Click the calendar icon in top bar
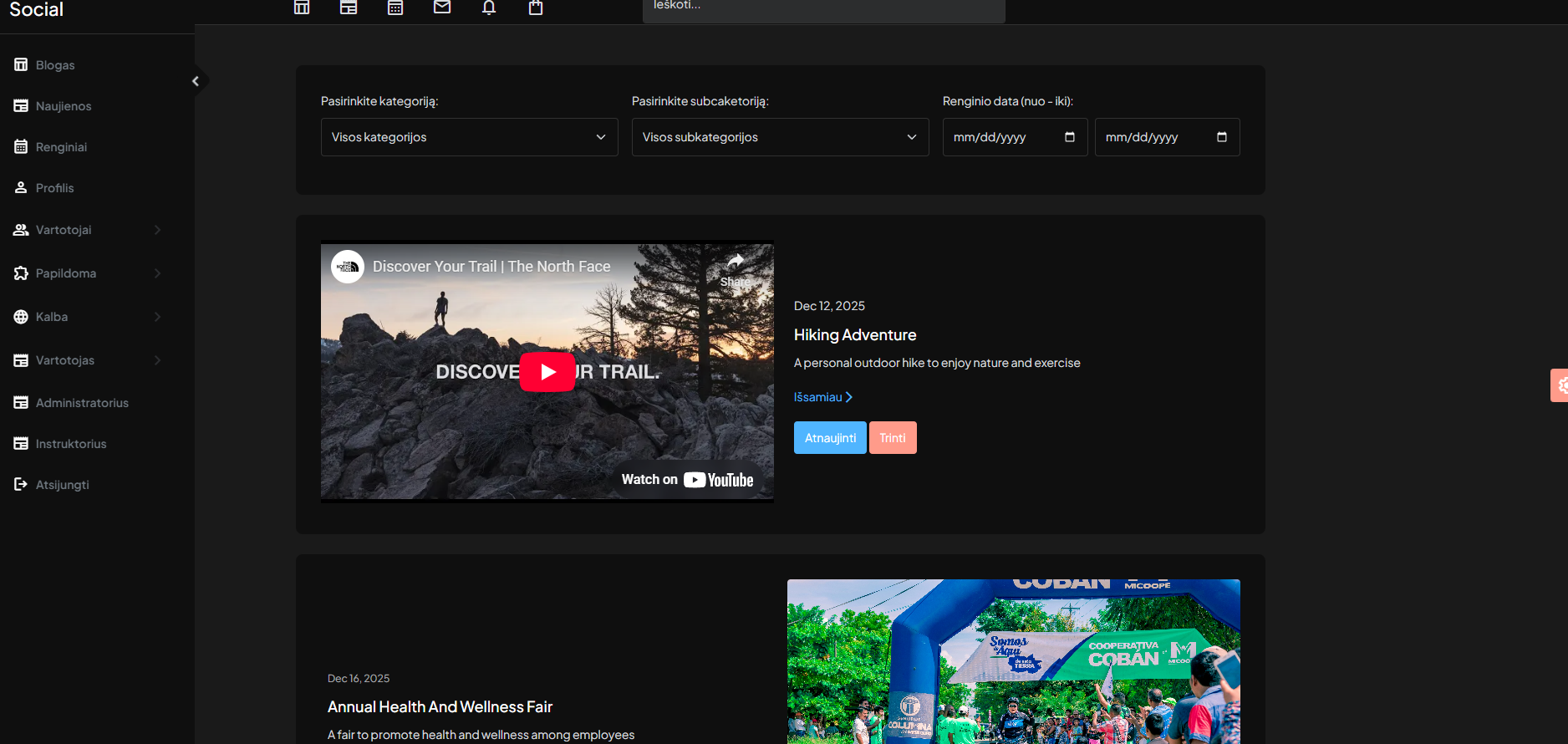Image resolution: width=1568 pixels, height=744 pixels. pyautogui.click(x=395, y=8)
